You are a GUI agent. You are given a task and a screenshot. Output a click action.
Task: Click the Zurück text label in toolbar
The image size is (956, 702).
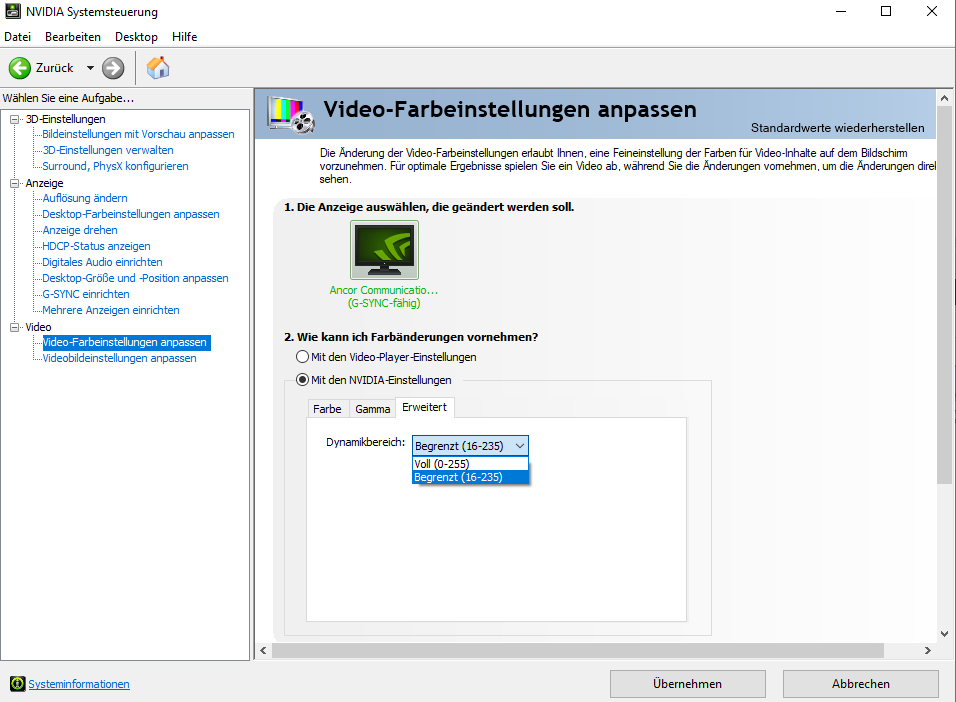[54, 68]
